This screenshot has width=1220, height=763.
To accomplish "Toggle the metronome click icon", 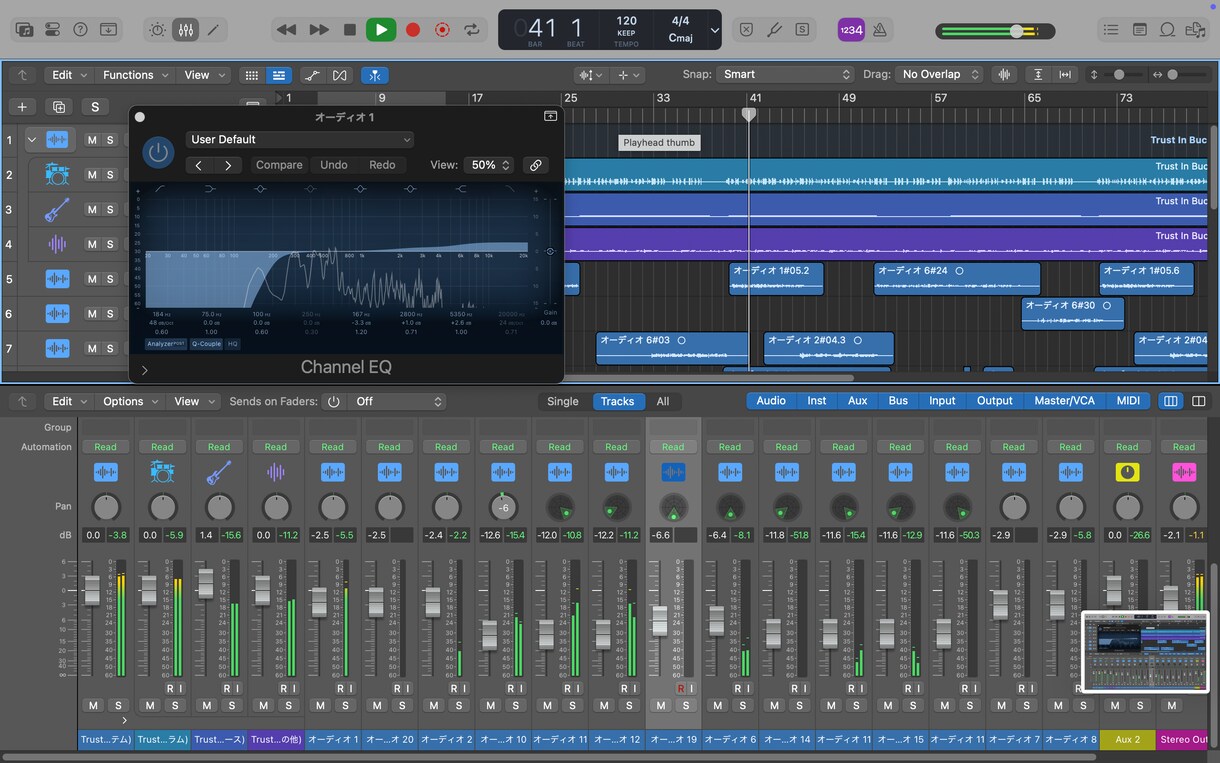I will 880,30.
